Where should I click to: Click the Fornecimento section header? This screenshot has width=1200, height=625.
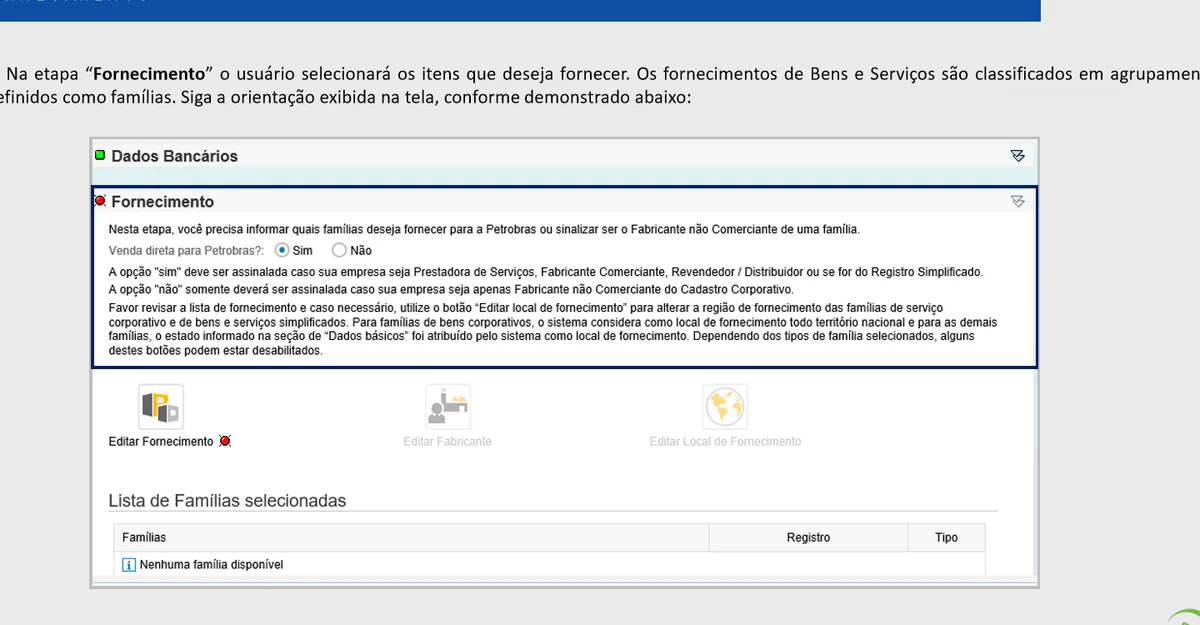[565, 202]
